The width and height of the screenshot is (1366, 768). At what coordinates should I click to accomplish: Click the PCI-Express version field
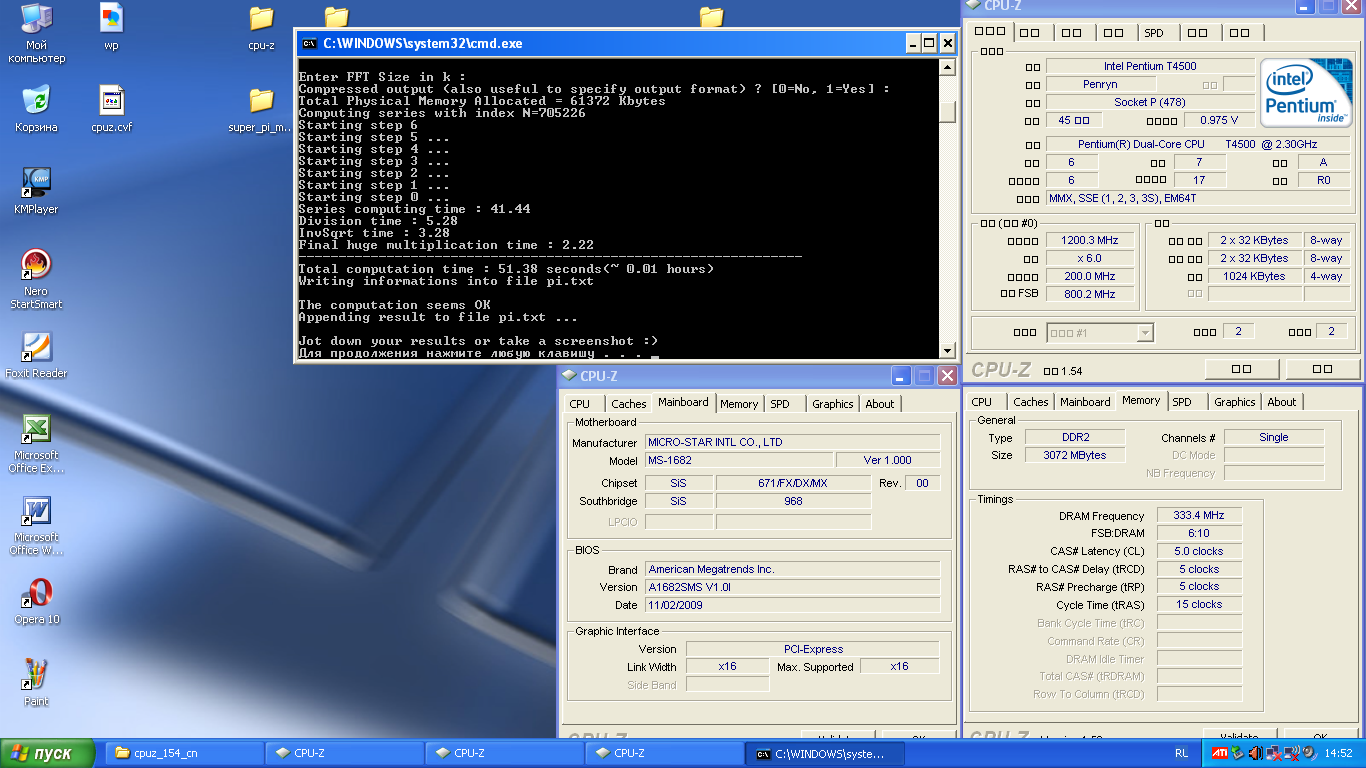coord(812,649)
